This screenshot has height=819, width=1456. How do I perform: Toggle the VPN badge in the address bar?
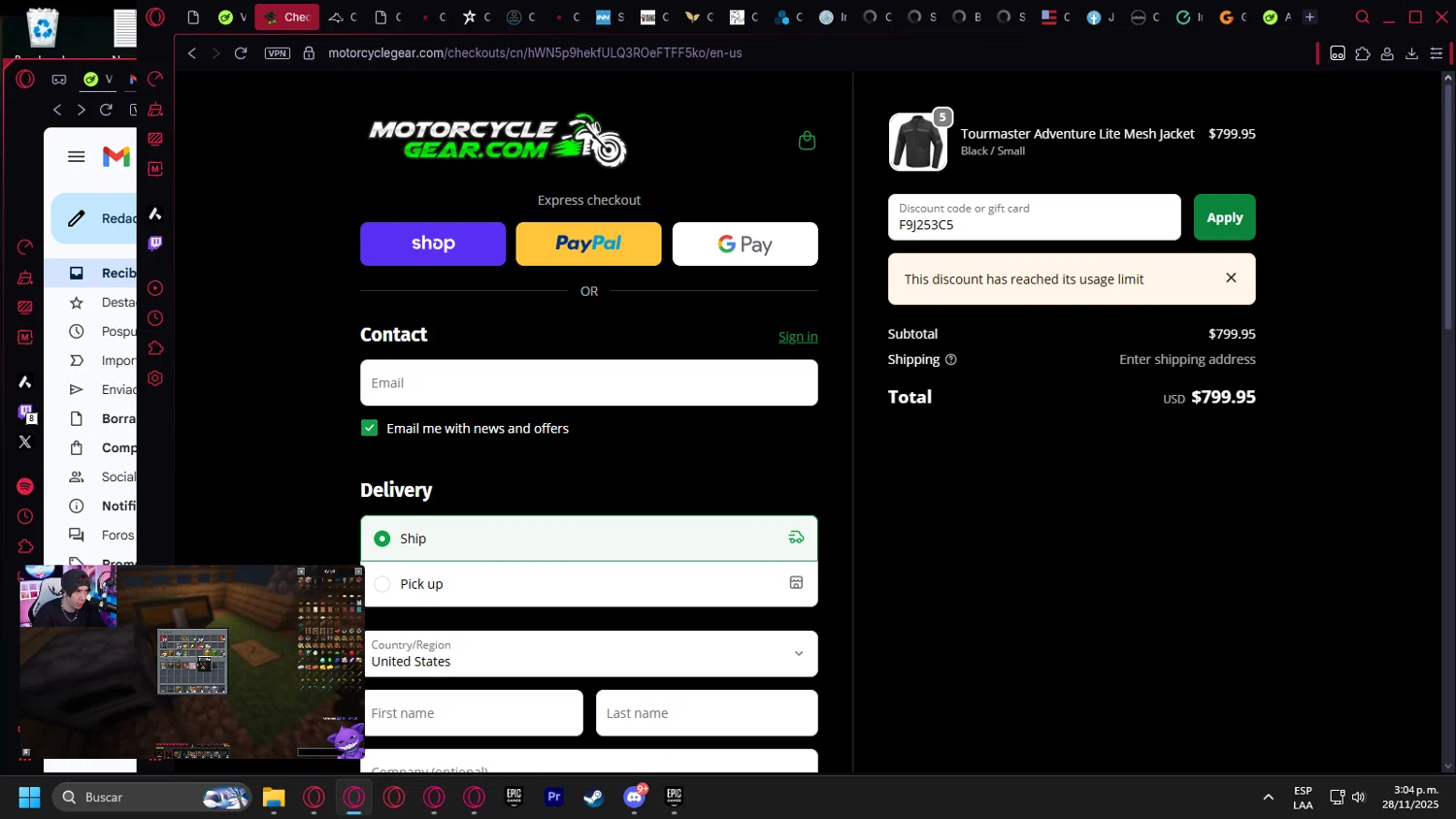tap(278, 53)
